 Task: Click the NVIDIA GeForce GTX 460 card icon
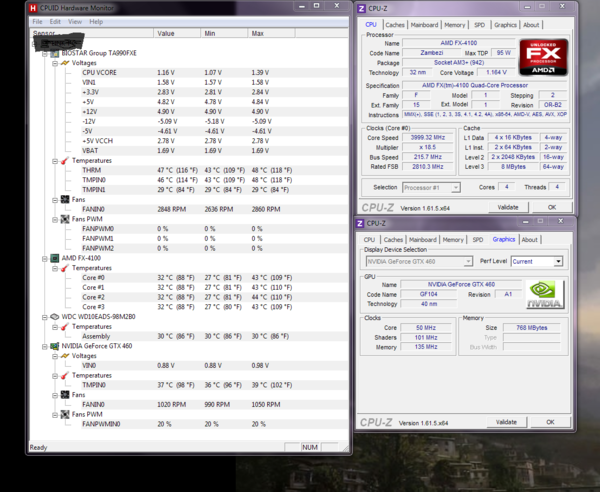[x=55, y=346]
